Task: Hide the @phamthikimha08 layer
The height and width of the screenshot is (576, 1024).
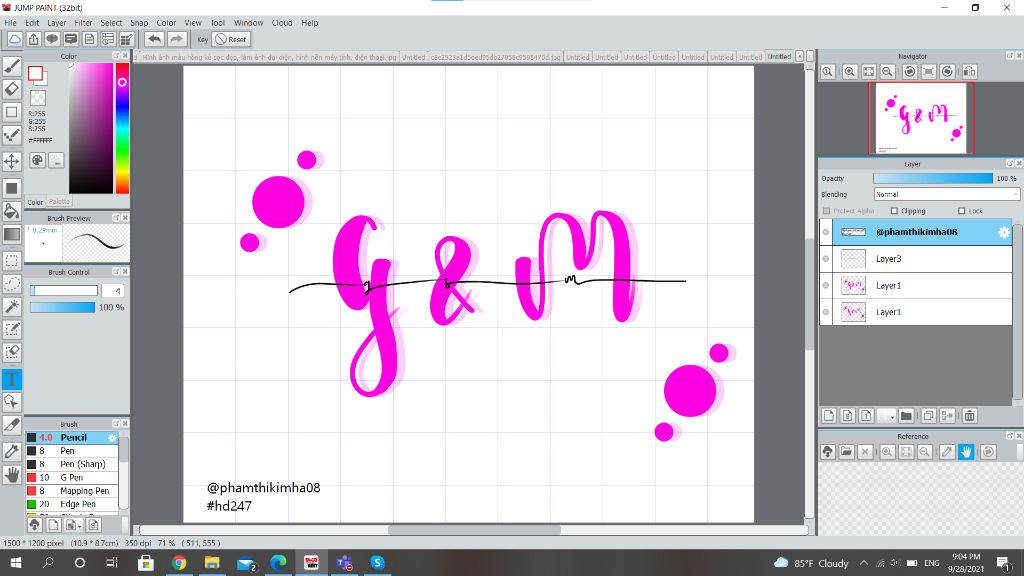Action: (826, 232)
